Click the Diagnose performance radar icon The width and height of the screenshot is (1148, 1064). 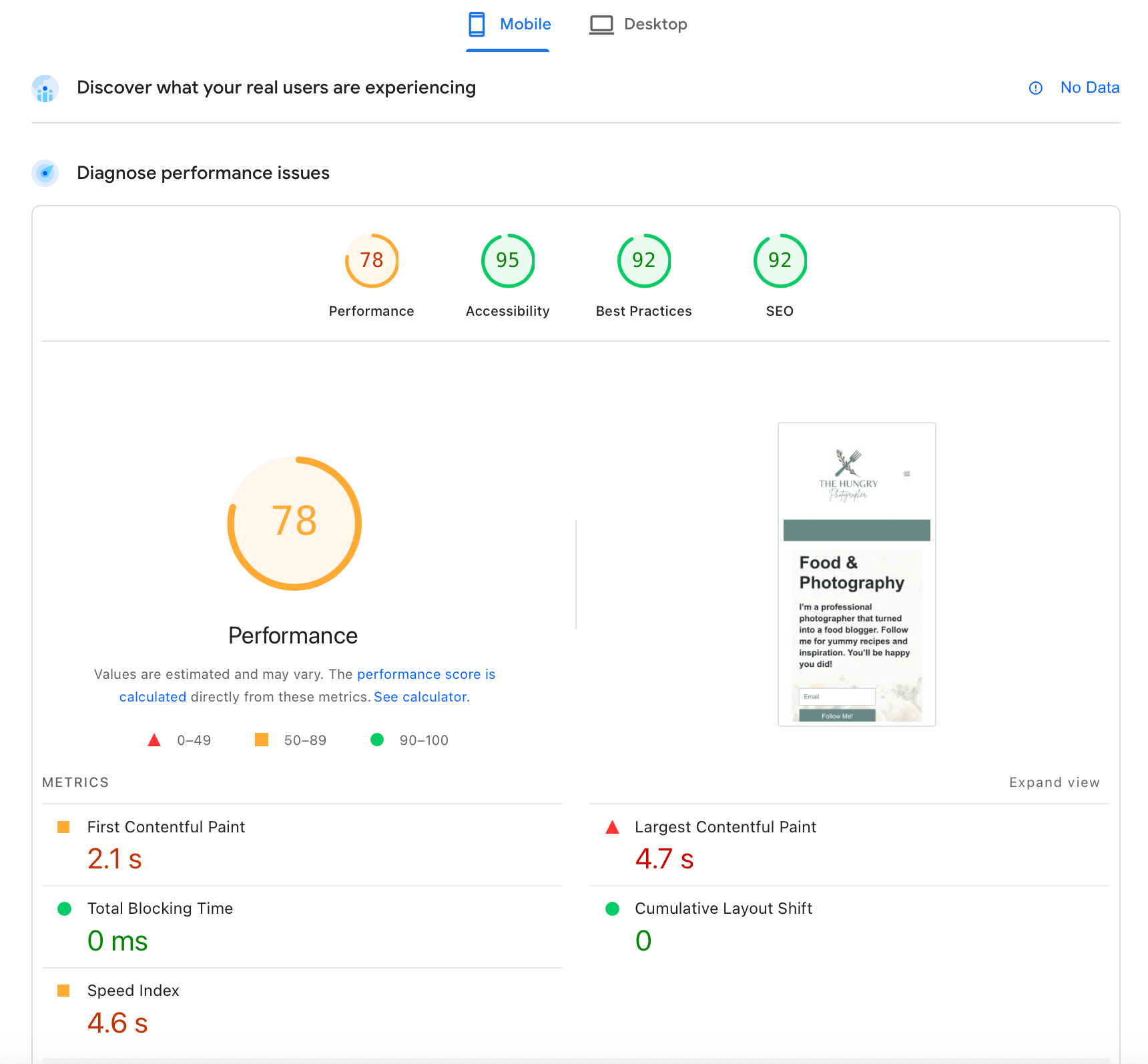tap(45, 174)
